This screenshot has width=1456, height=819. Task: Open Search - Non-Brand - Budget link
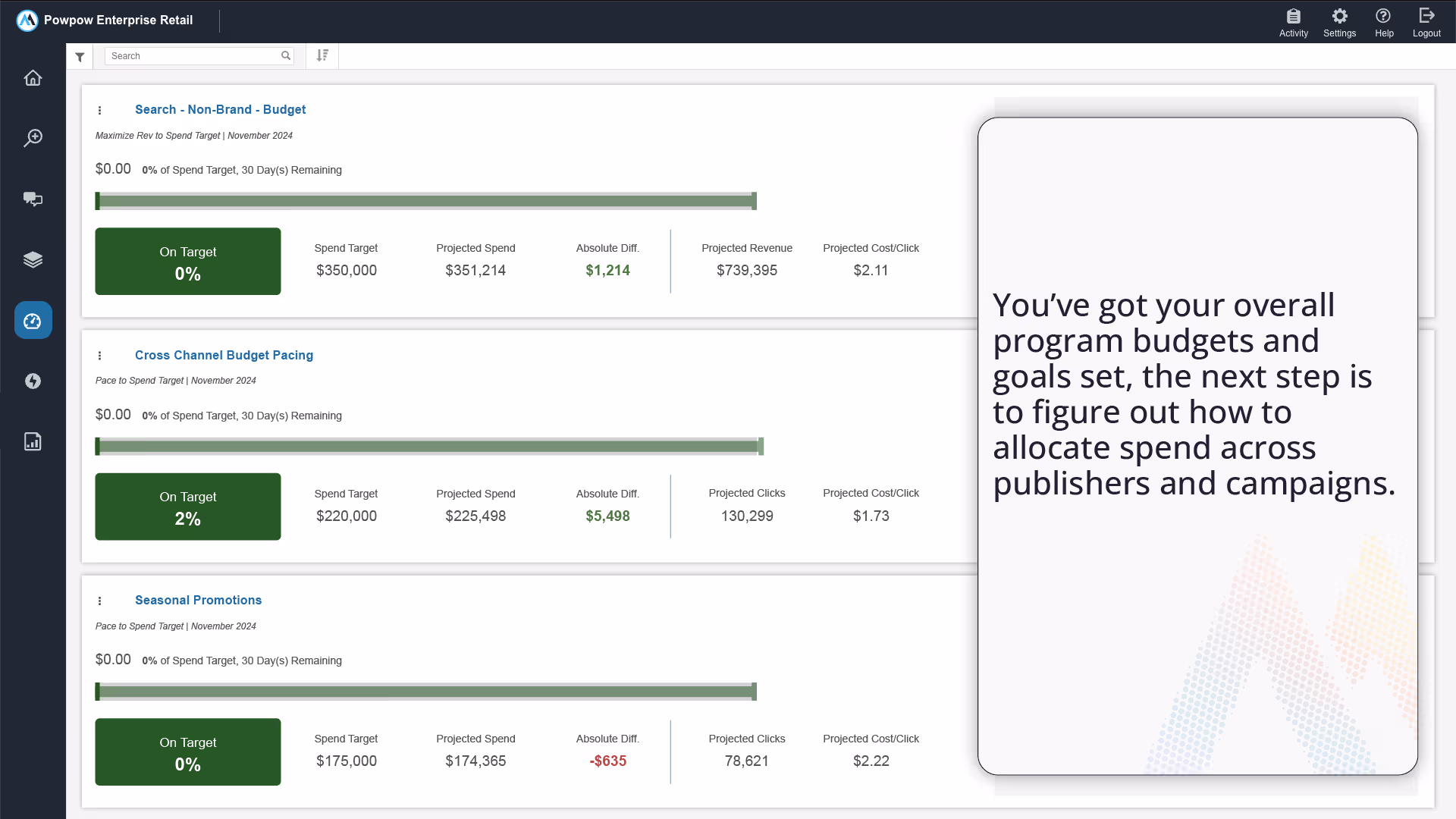tap(220, 109)
